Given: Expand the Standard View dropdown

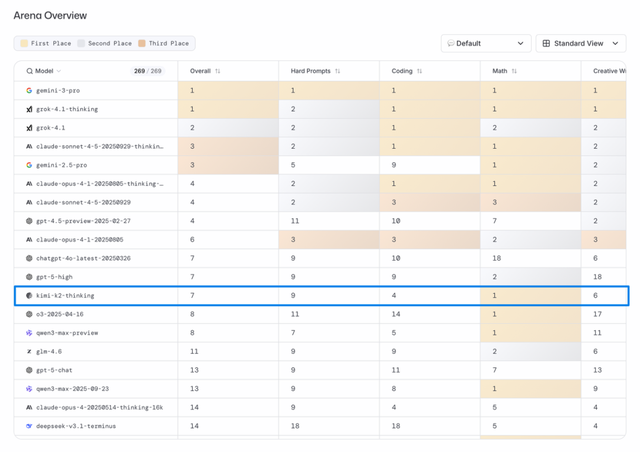Looking at the screenshot, I should point(582,44).
